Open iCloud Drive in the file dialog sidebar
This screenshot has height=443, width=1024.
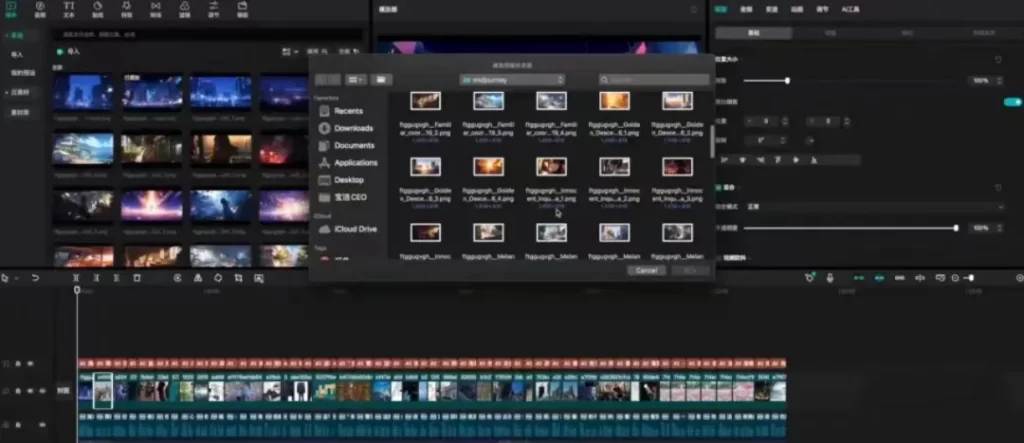(x=355, y=229)
